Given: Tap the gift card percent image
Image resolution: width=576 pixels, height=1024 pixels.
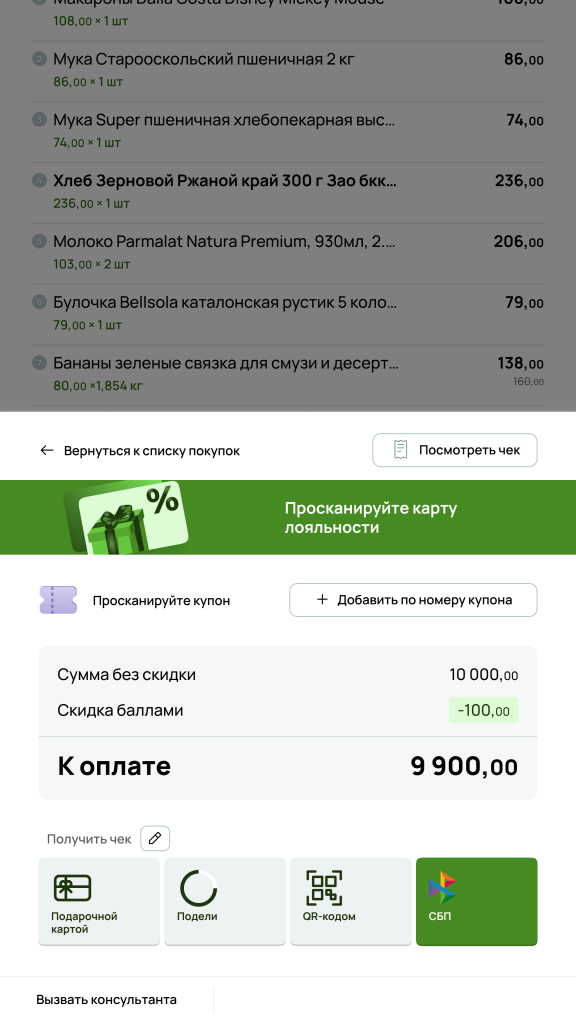Looking at the screenshot, I should point(125,518).
